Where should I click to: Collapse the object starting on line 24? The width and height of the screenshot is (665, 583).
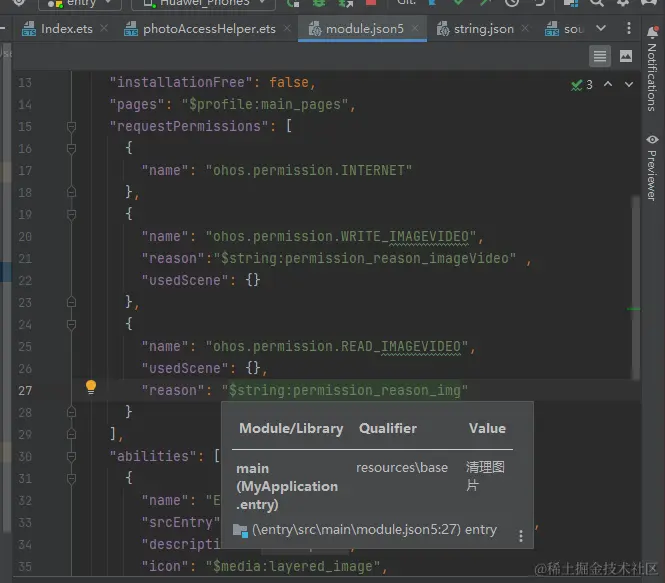click(x=71, y=324)
